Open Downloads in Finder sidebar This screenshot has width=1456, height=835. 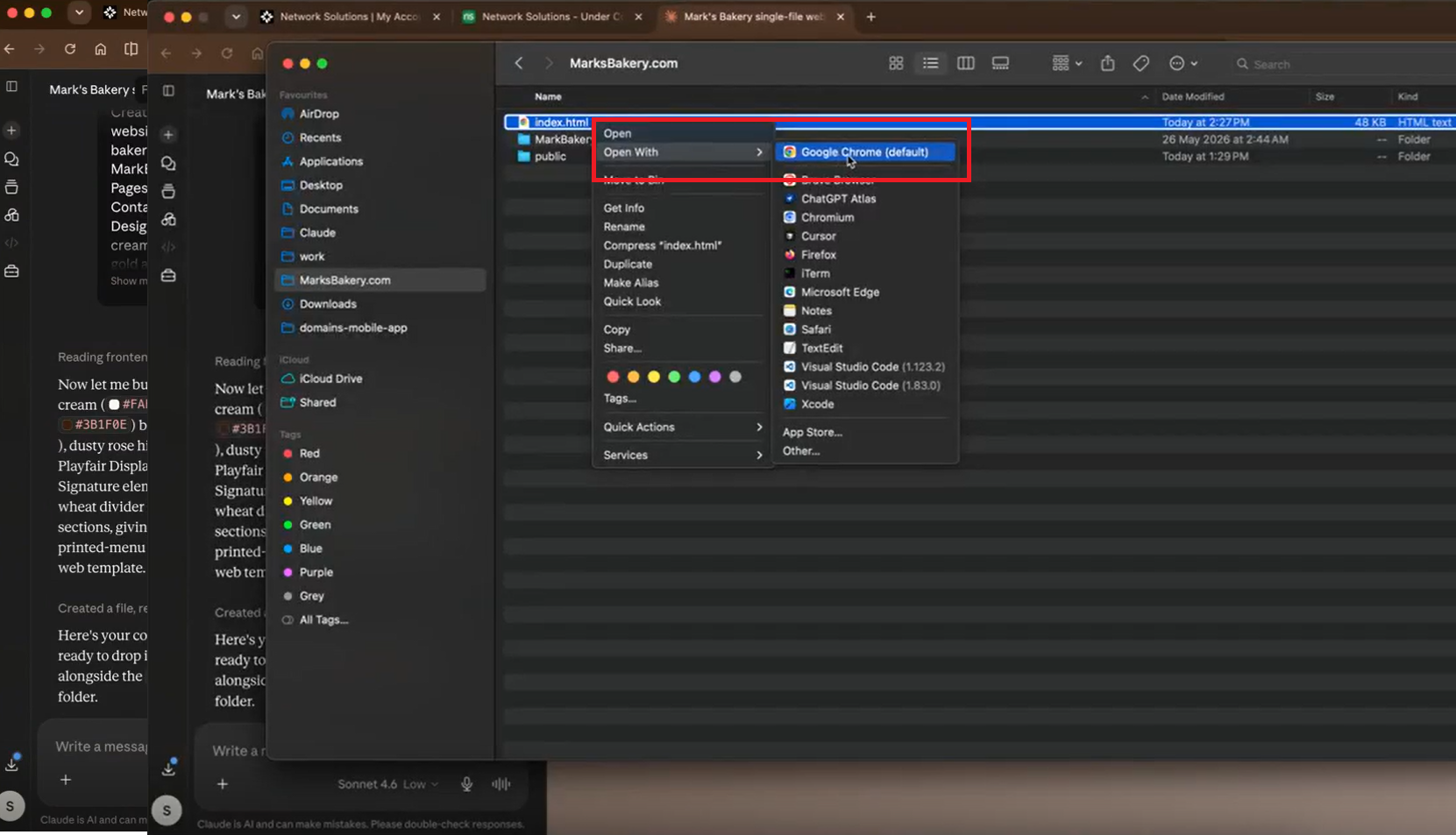pos(328,304)
